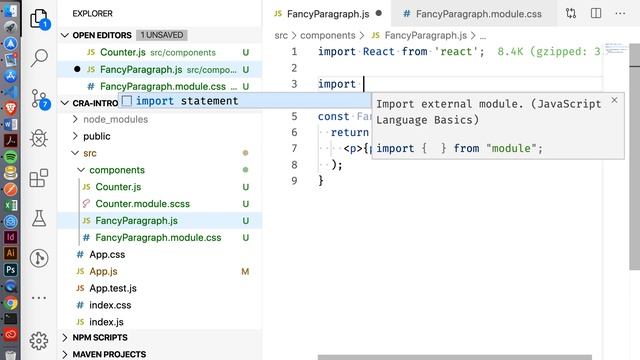Open More Actions editor ellipsis menu
This screenshot has height=360, width=640.
620,13
